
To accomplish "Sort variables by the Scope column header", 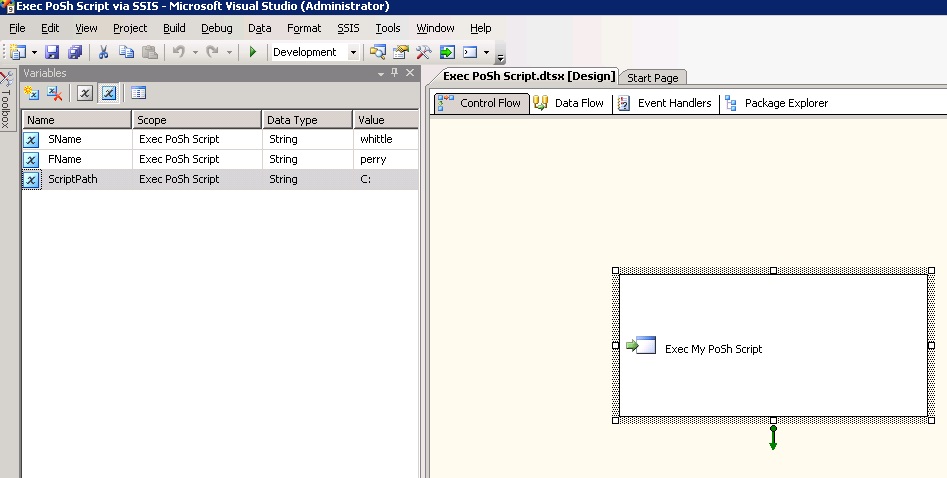I will tap(197, 120).
